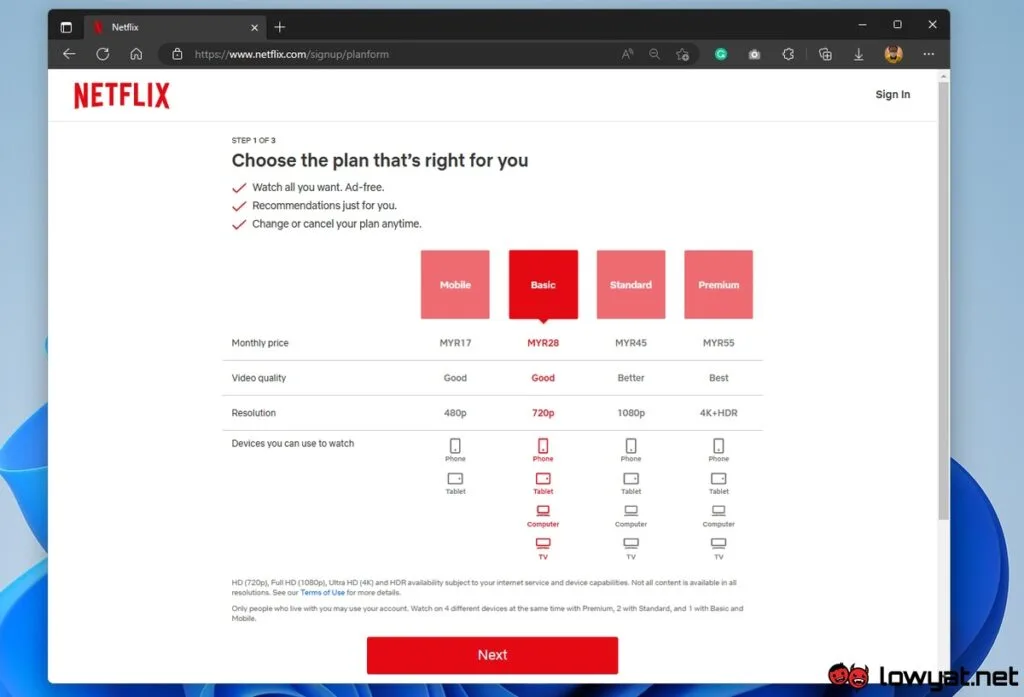Click the Computer icon under Standard plan
The height and width of the screenshot is (697, 1024).
click(631, 511)
